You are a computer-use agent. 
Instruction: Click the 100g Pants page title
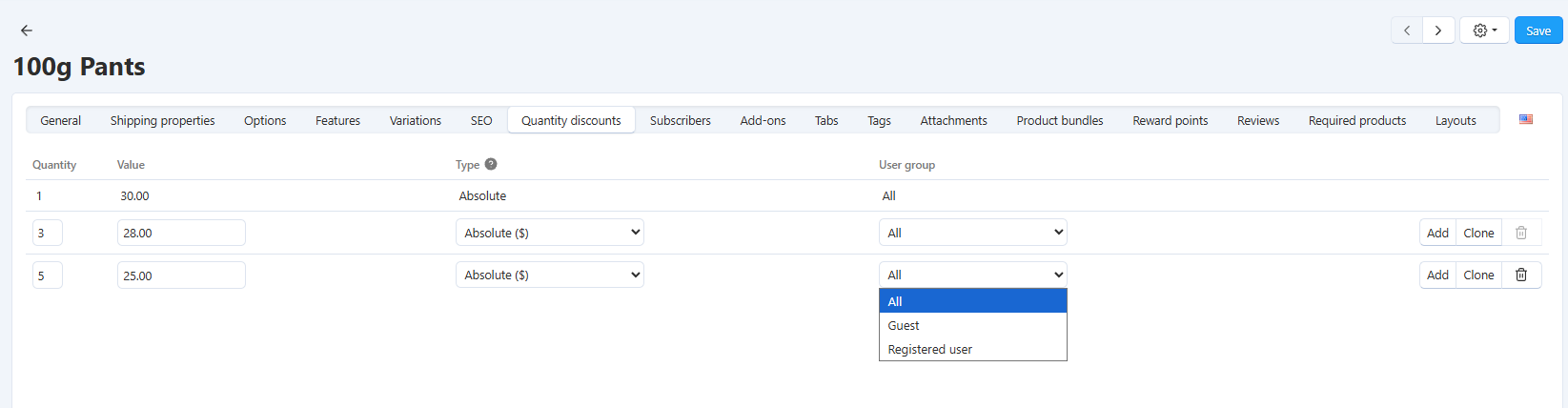coord(79,67)
